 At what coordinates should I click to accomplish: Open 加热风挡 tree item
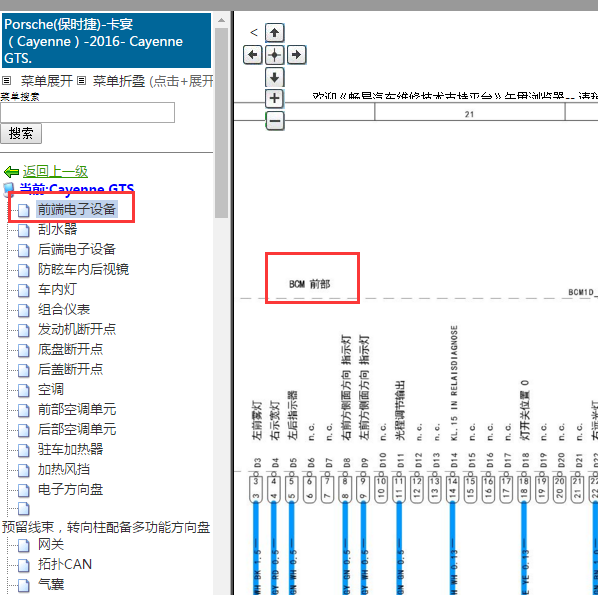click(64, 470)
